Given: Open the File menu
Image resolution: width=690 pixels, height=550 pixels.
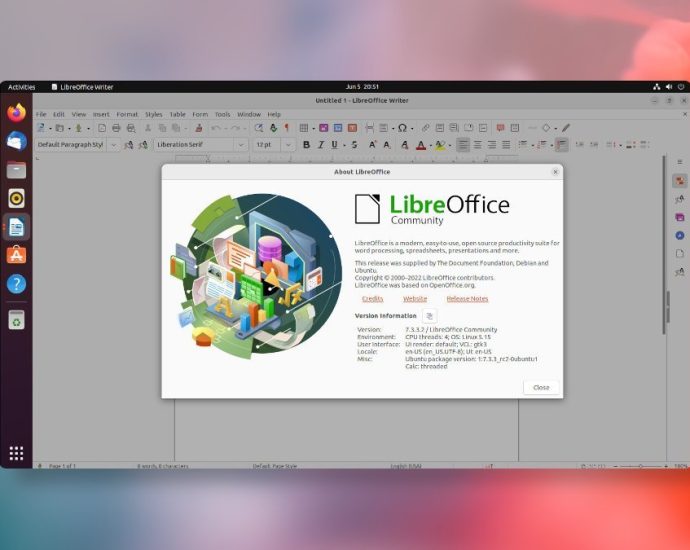Looking at the screenshot, I should tap(41, 114).
